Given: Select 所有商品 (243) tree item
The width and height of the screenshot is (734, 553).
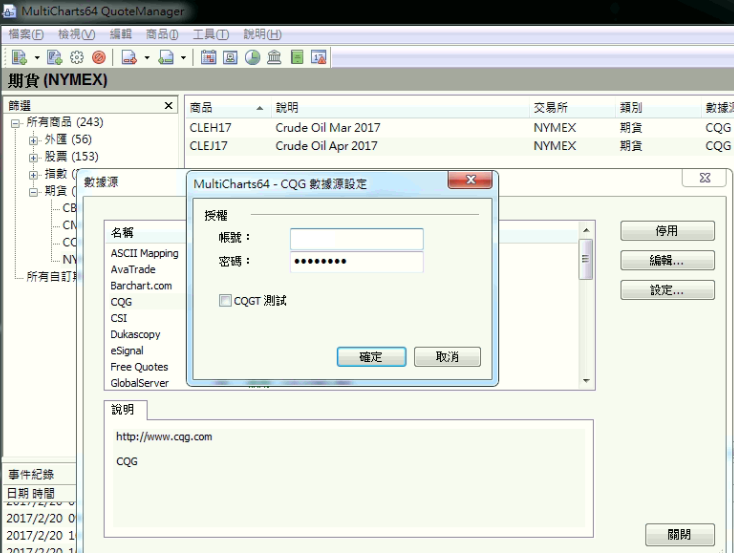Looking at the screenshot, I should click(x=65, y=122).
